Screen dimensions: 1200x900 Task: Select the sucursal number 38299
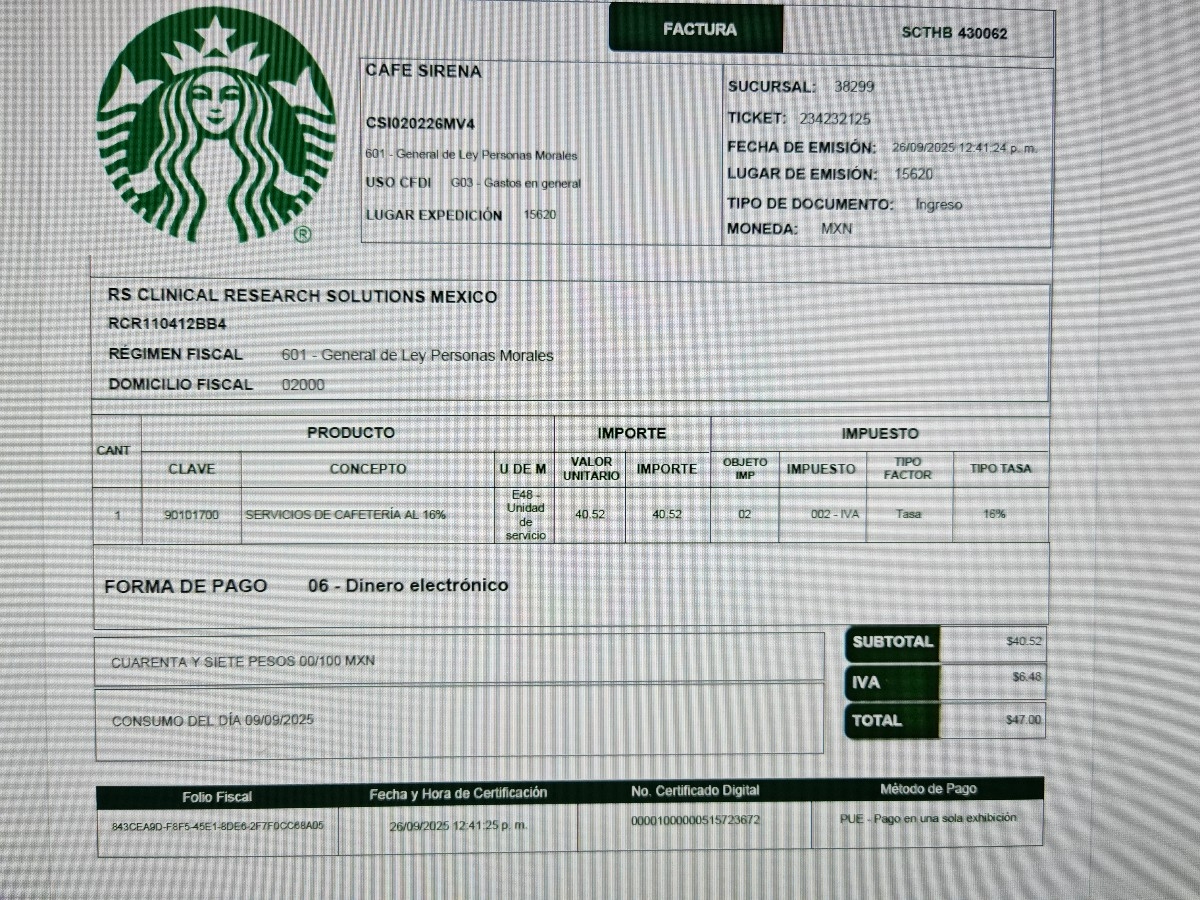point(854,87)
